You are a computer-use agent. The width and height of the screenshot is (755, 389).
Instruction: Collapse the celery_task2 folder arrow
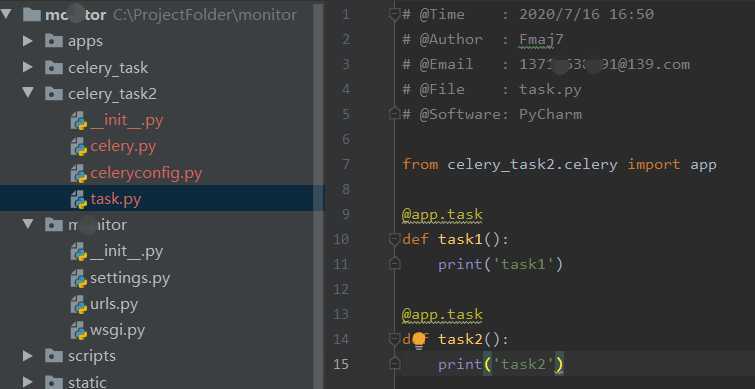coord(27,92)
